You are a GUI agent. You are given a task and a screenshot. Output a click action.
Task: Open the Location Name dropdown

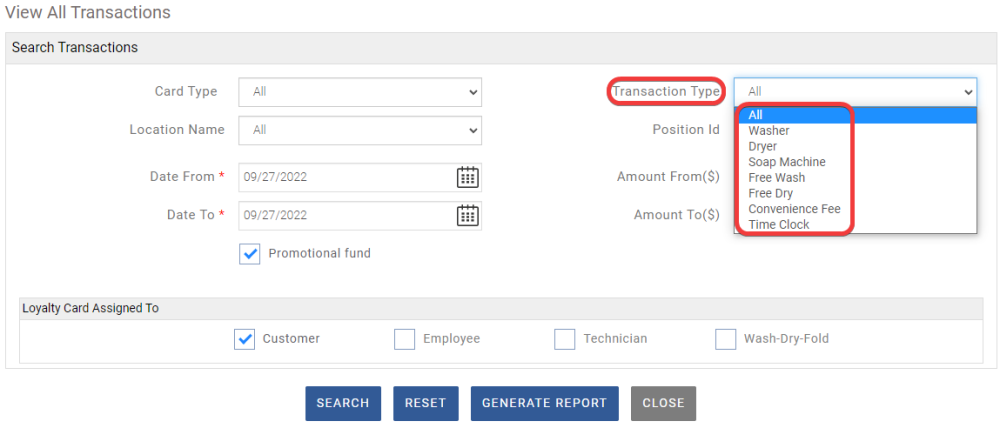pos(360,130)
